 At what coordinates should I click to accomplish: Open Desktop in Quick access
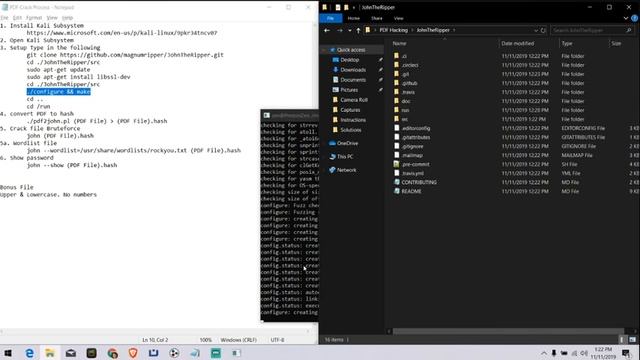tap(349, 60)
